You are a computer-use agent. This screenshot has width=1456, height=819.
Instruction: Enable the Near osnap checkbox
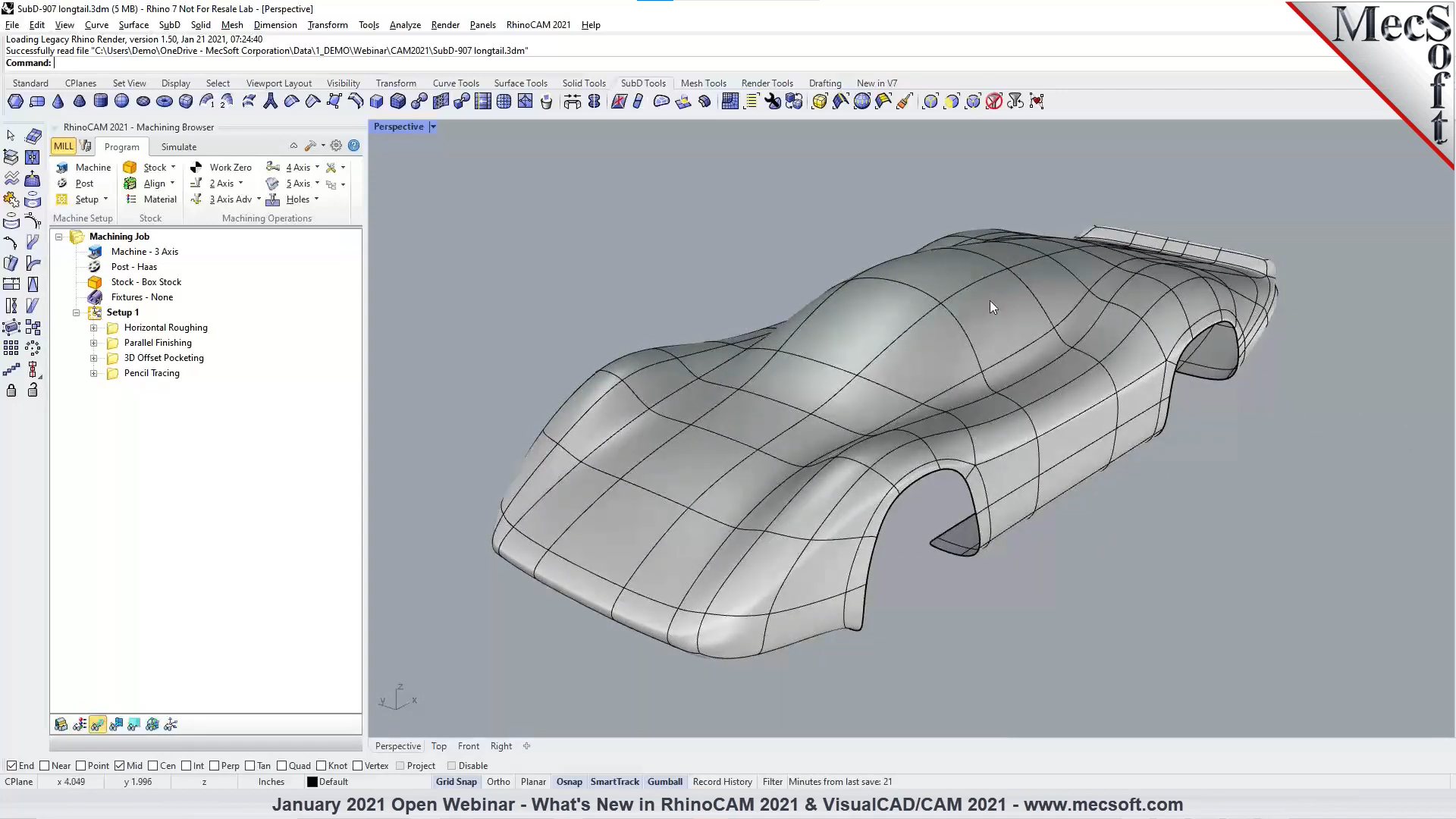[44, 766]
